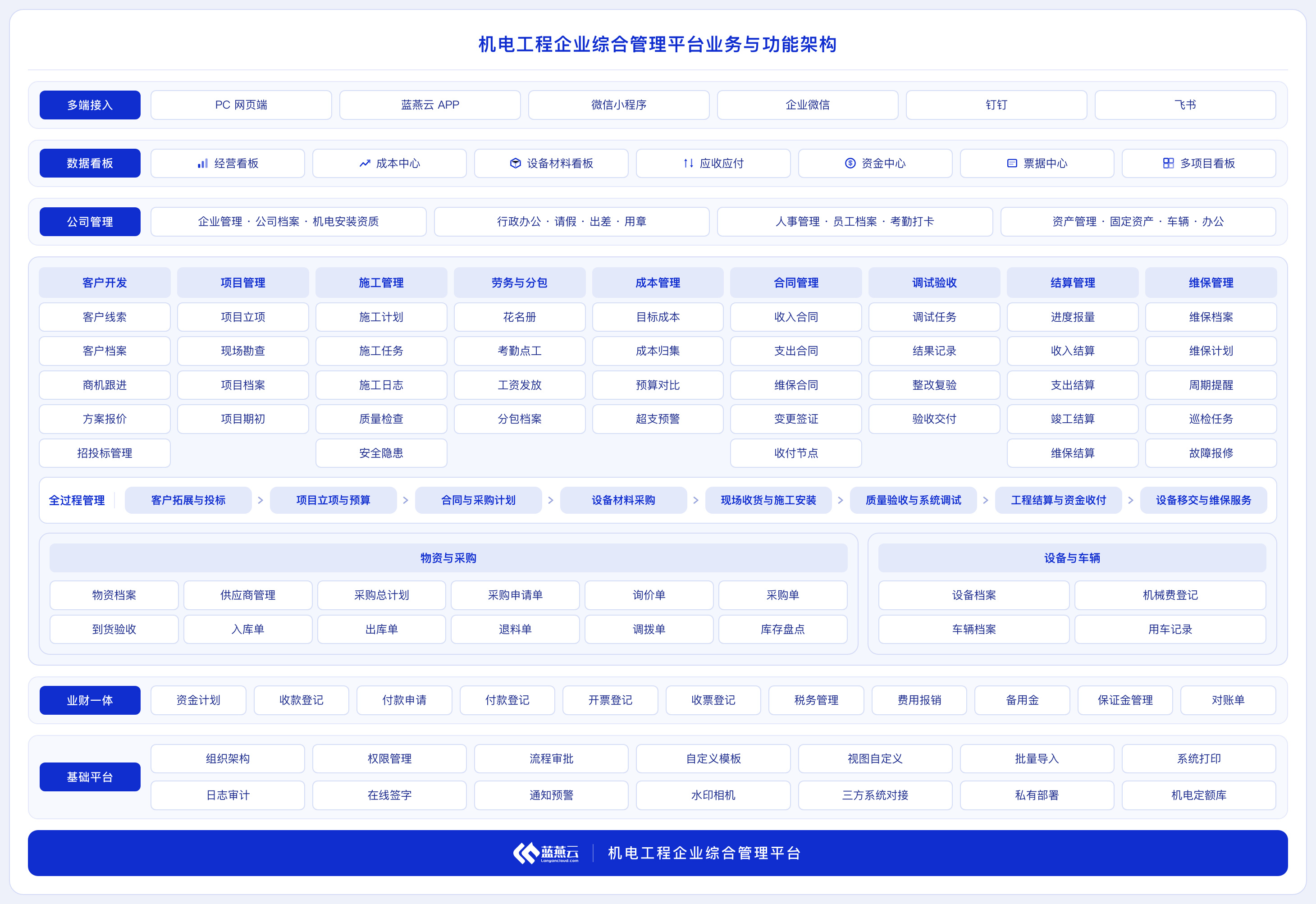Screen dimensions: 1316x904
Task: Click 行政办公 · 请假 · 出差 · 用章 box
Action: 571,221
